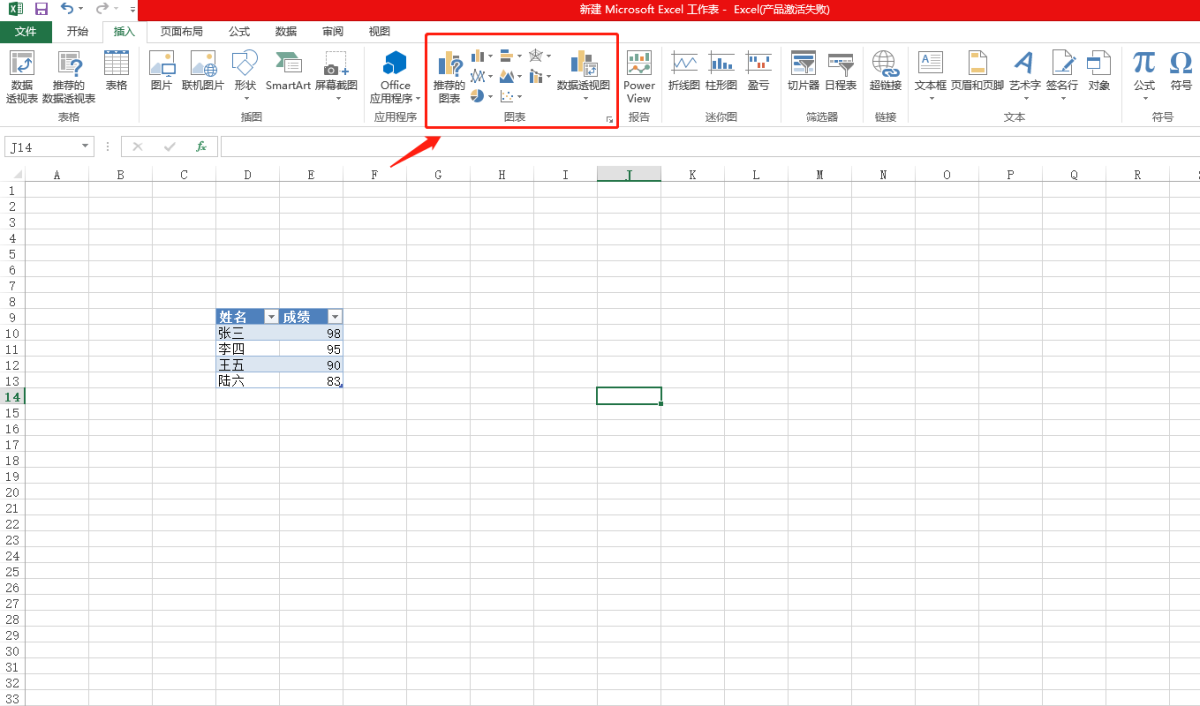The width and height of the screenshot is (1200, 706).
Task: Open the 姓名 column filter dropdown
Action: pos(271,317)
